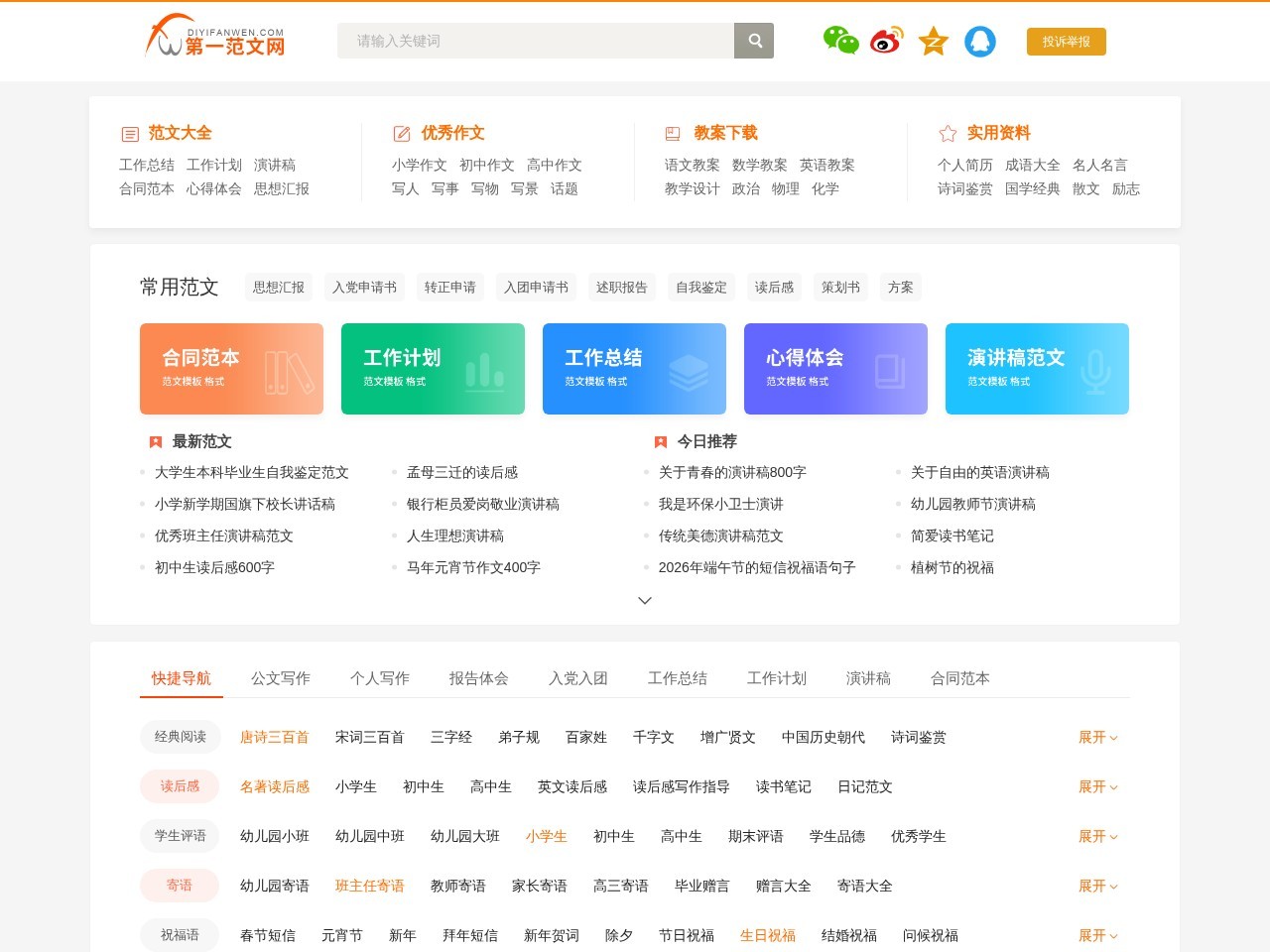Click the WeChat share icon

click(840, 42)
